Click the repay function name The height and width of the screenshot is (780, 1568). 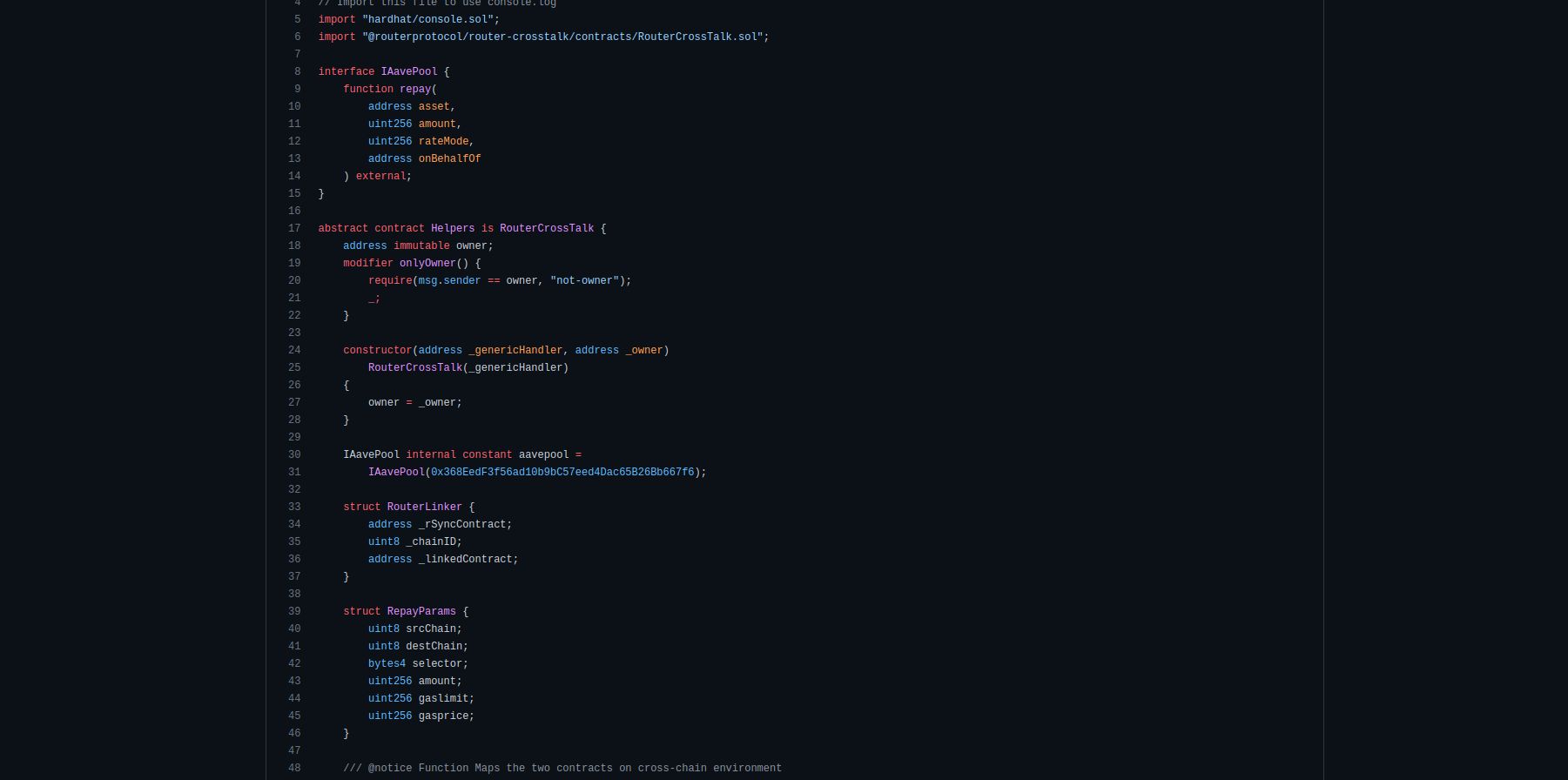pos(415,89)
